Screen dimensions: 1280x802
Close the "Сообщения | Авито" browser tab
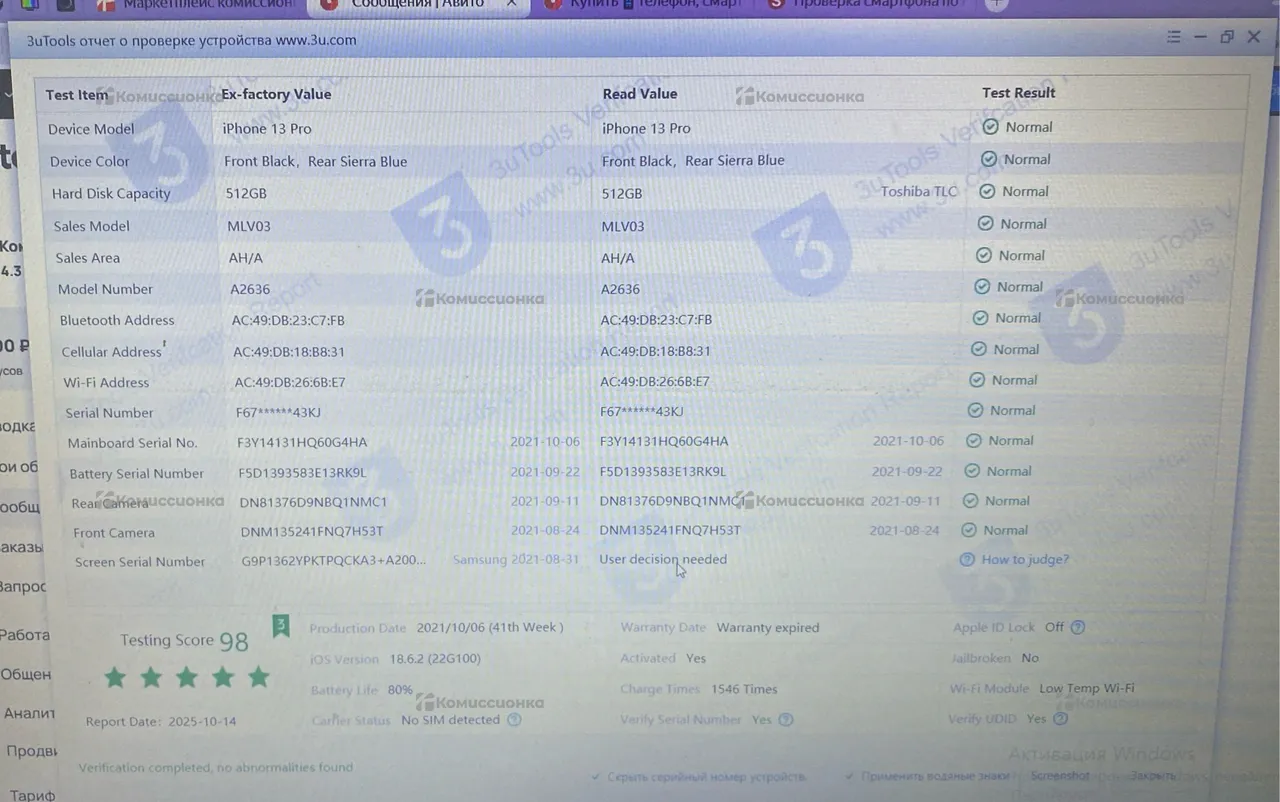[x=512, y=4]
